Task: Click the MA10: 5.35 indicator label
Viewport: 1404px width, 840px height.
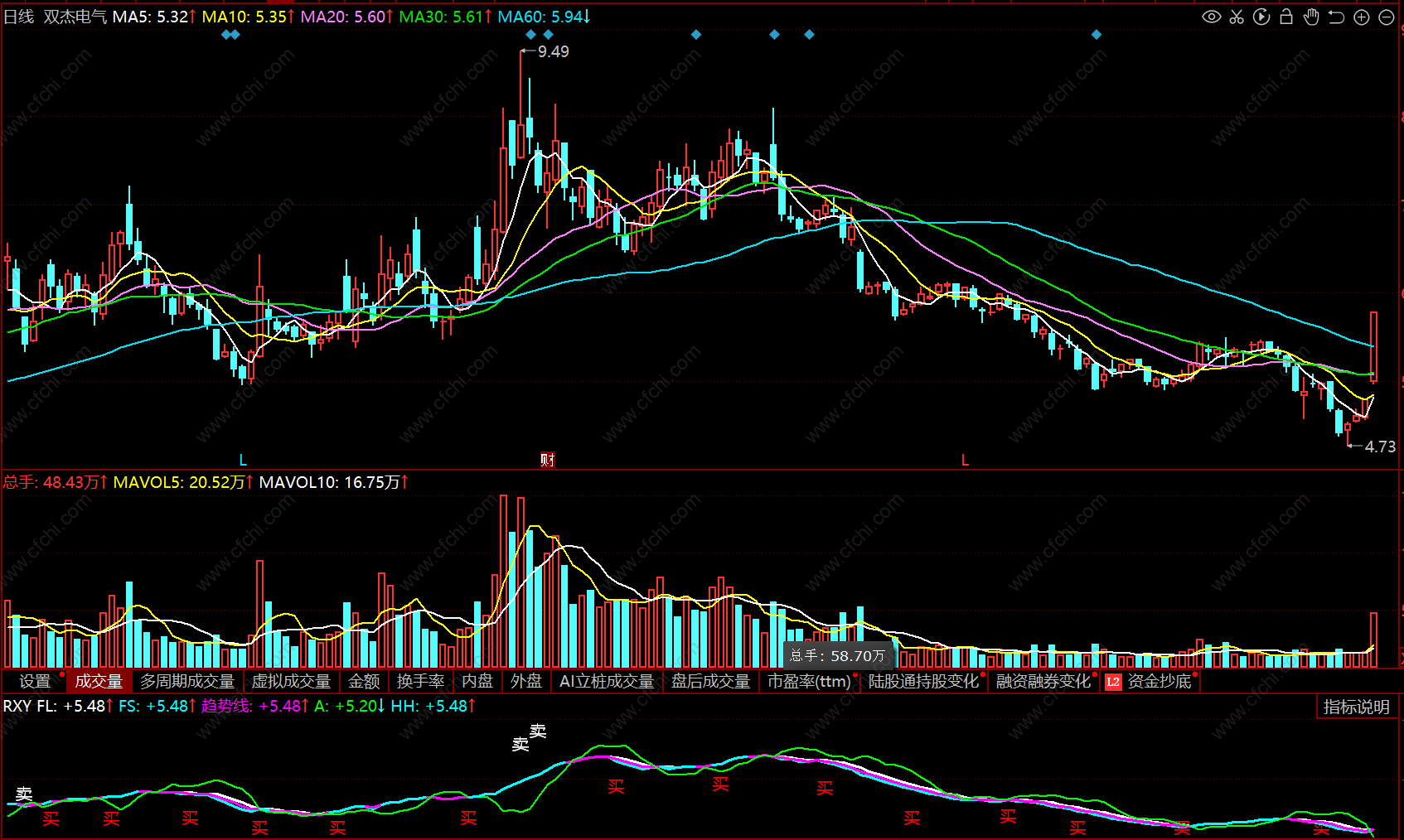Action: [249, 17]
